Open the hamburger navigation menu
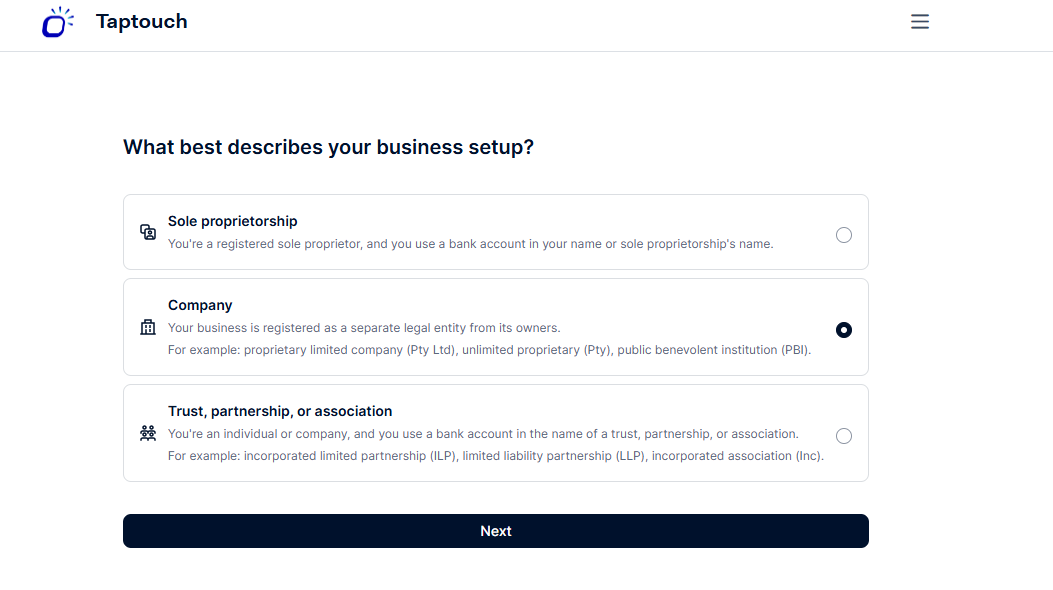 [920, 22]
